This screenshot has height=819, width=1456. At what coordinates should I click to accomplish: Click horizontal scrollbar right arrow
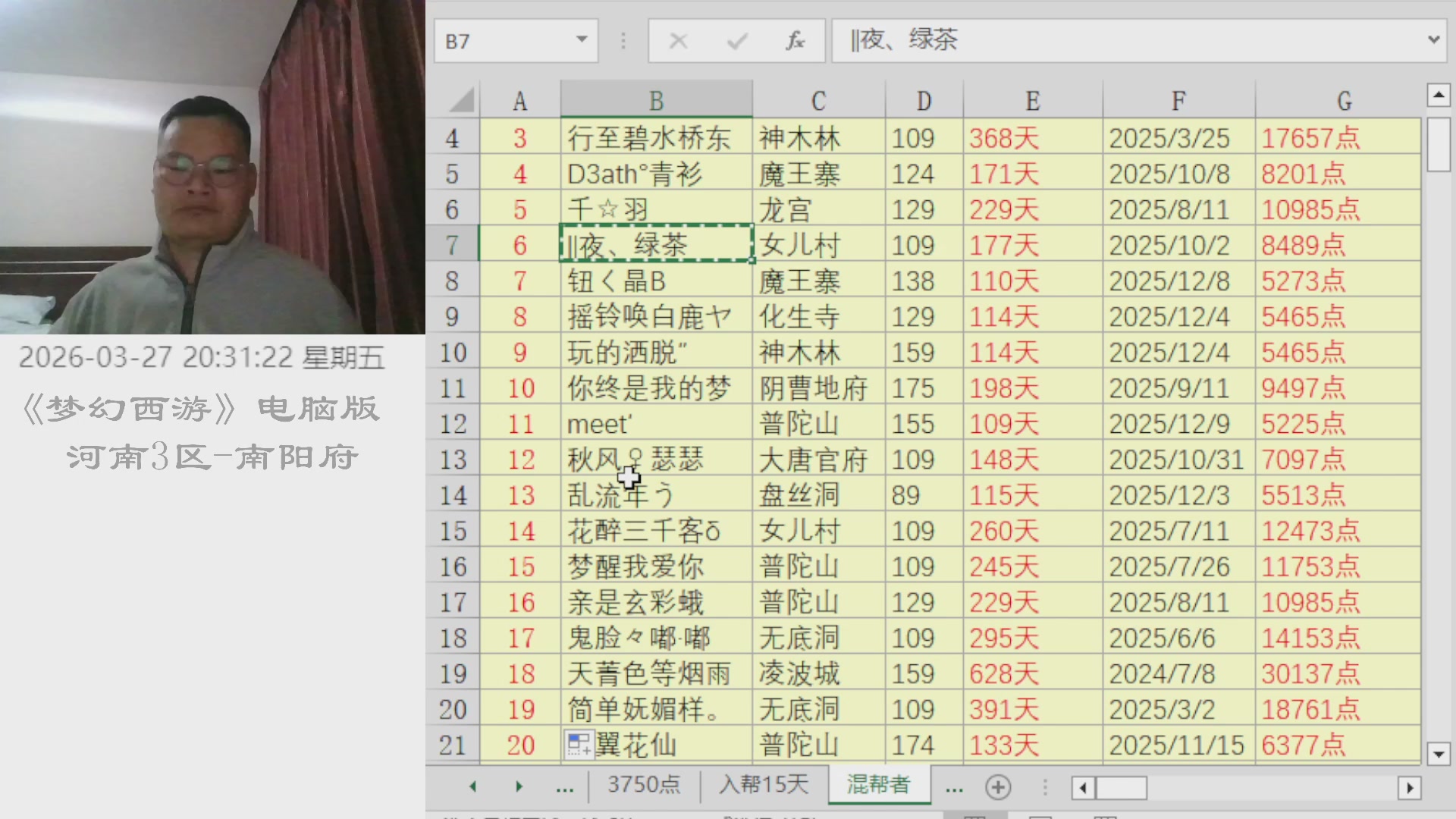1409,788
